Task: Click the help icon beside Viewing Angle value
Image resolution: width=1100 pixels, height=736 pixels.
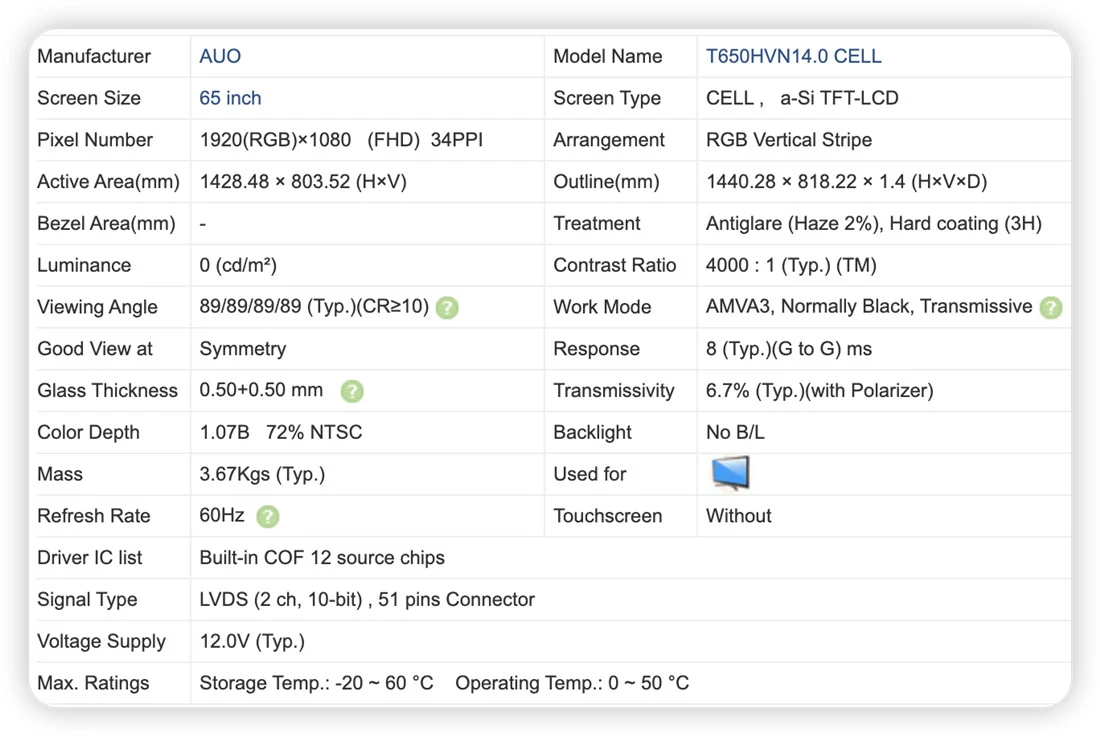Action: pos(447,307)
